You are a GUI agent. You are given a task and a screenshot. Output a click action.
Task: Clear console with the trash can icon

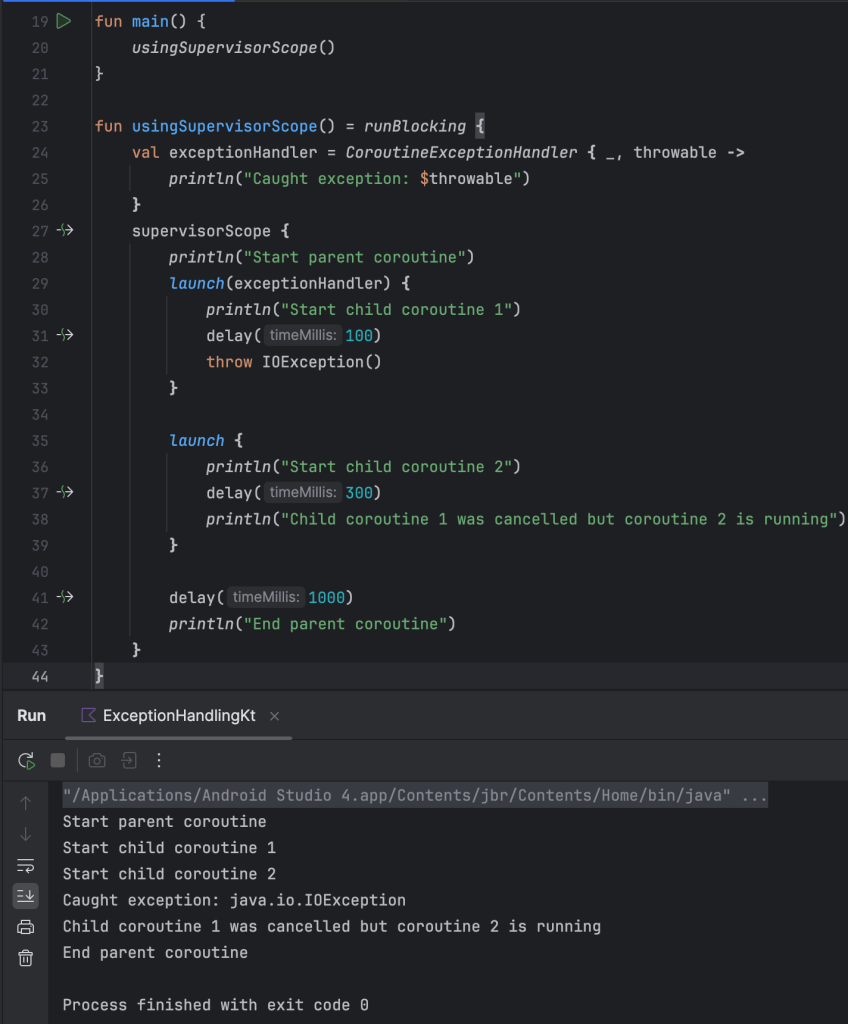[x=26, y=958]
